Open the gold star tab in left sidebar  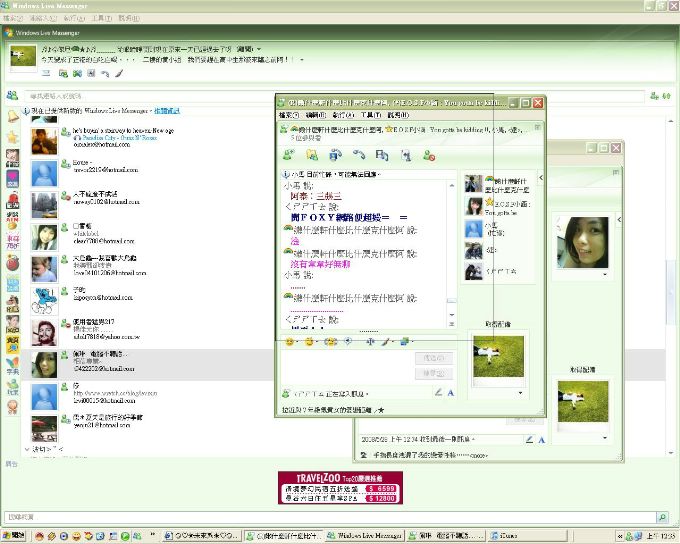[x=13, y=137]
